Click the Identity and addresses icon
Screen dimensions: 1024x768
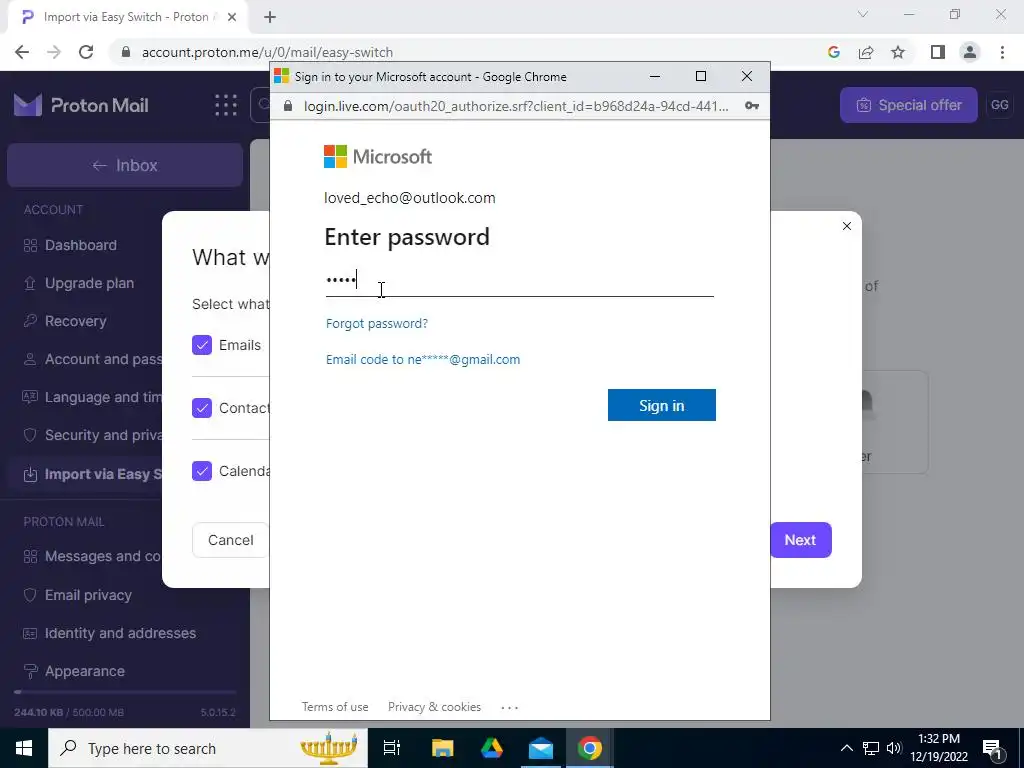point(30,633)
